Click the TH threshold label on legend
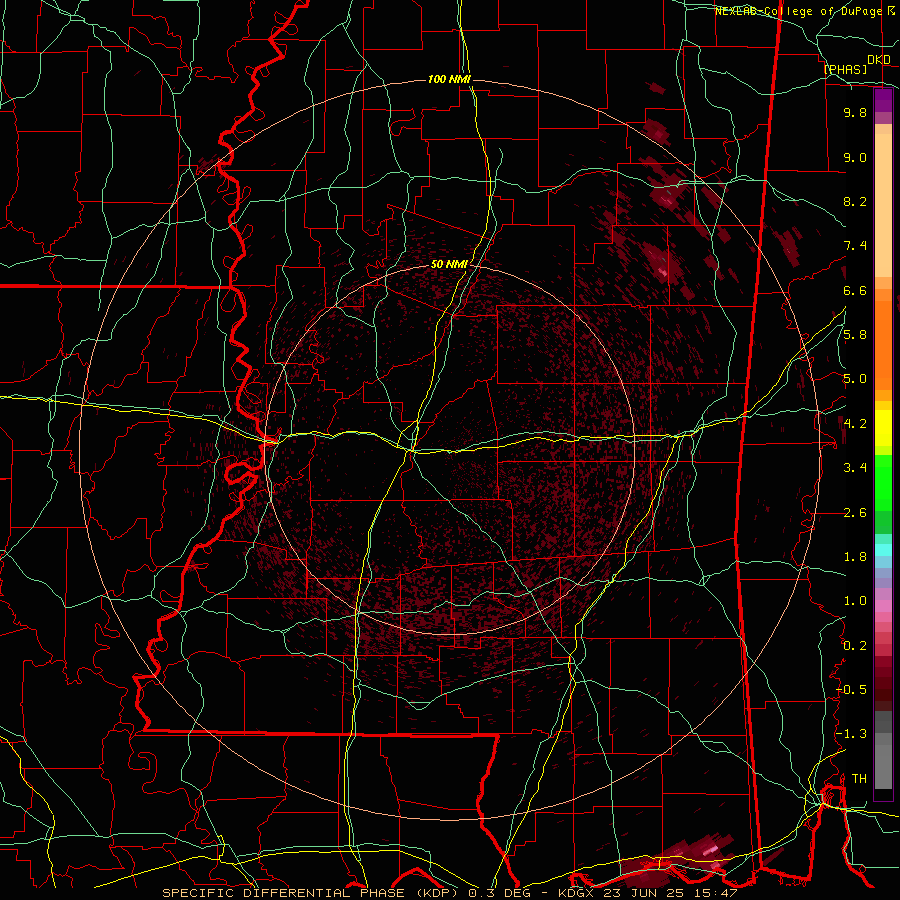 pyautogui.click(x=859, y=779)
